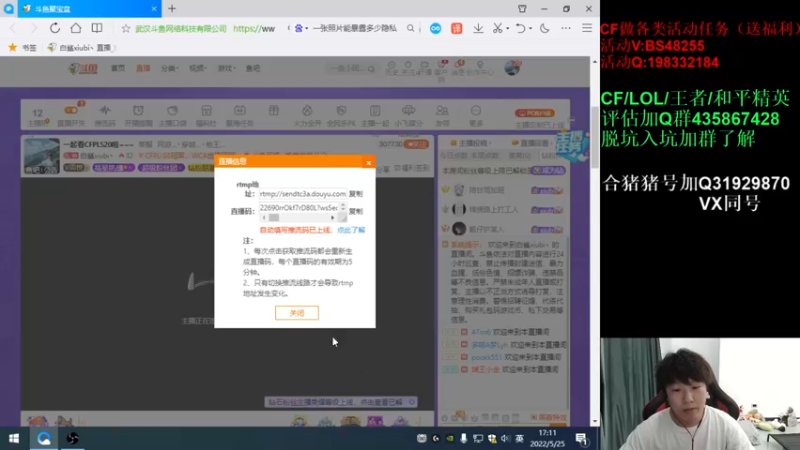The width and height of the screenshot is (800, 450).
Task: Select the 直播 nav item
Action: point(143,68)
